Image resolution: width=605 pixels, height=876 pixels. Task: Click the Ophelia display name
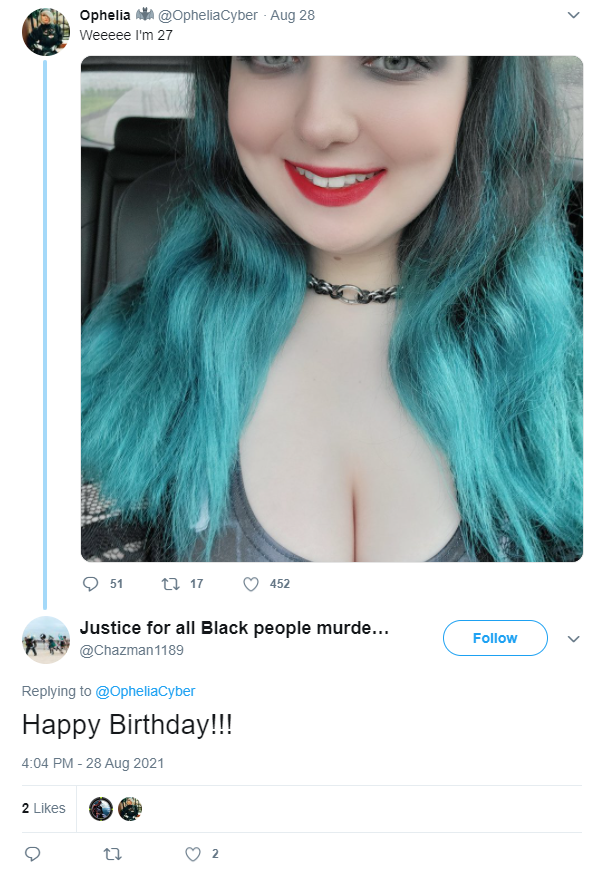point(105,15)
